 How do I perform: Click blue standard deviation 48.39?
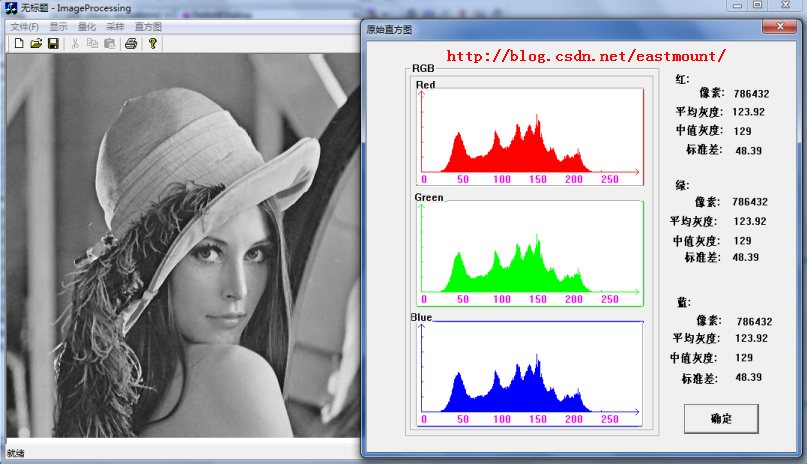(748, 377)
